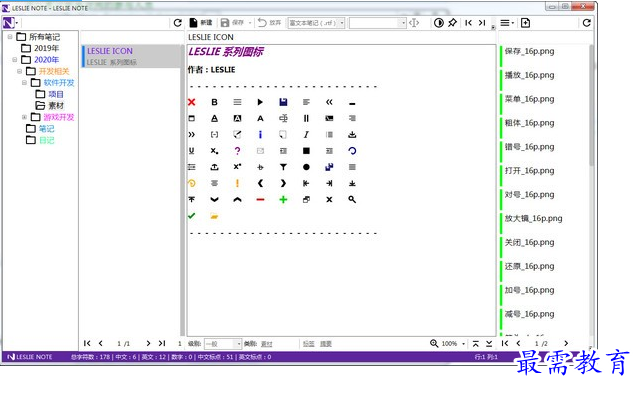Click the blue floppy save icon

pos(283,102)
